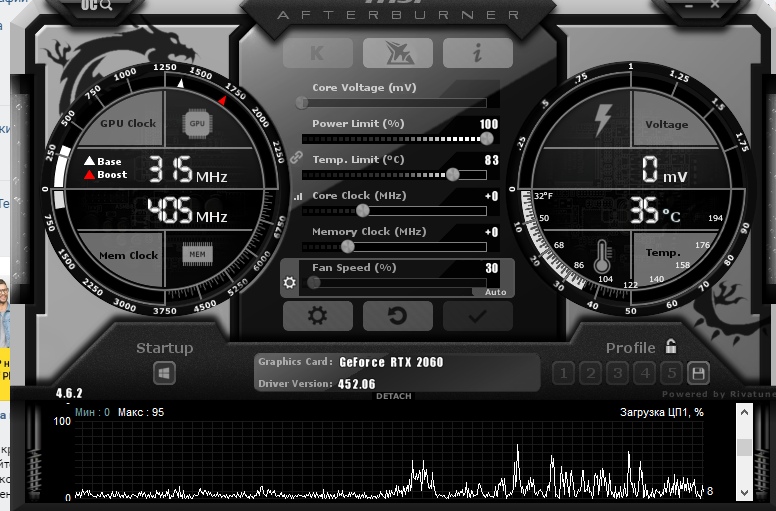Open the OC Scanner search icon
776x511 pixels.
(x=97, y=5)
